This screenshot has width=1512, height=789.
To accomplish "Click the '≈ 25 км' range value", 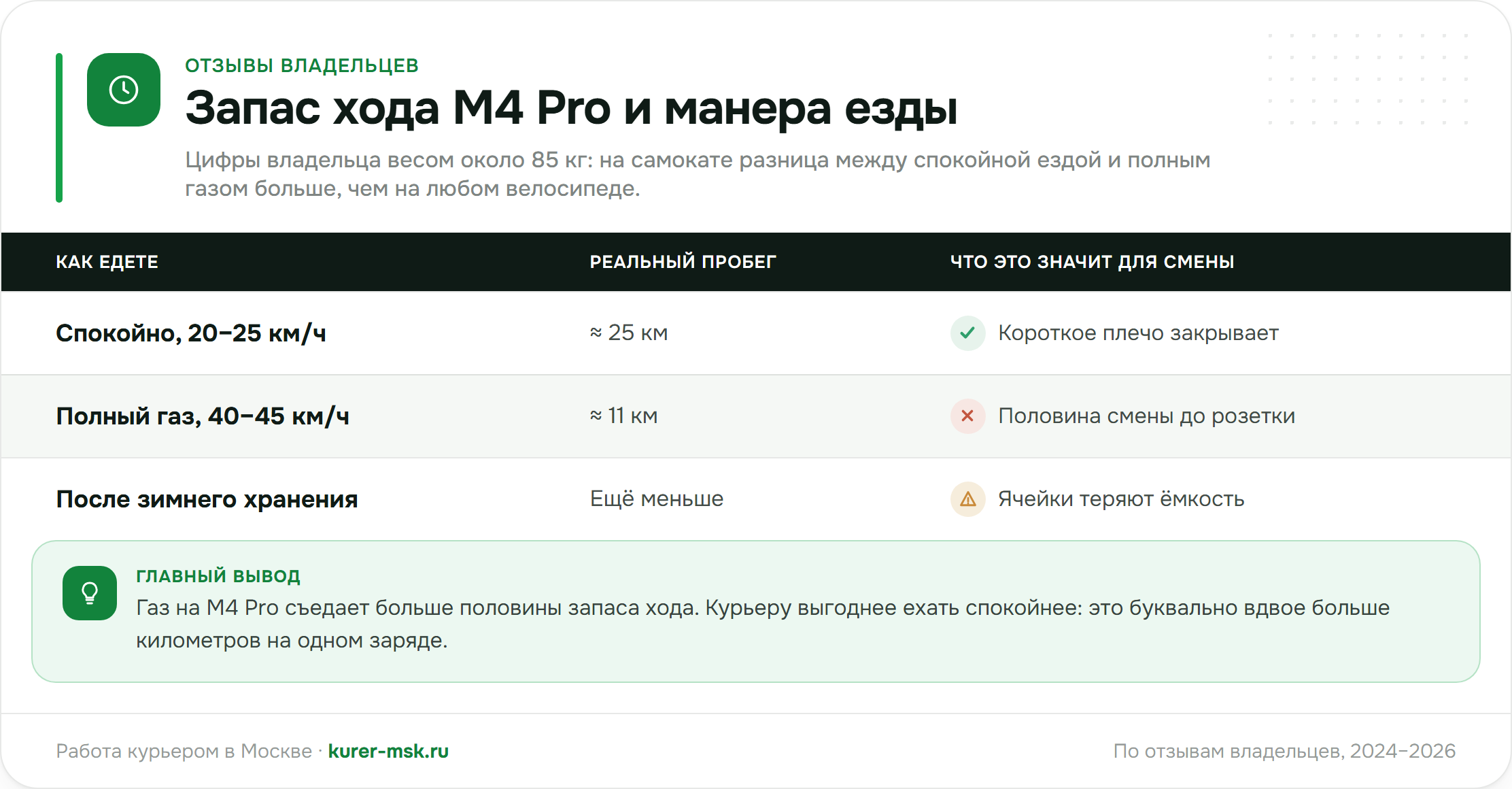I will [x=629, y=333].
